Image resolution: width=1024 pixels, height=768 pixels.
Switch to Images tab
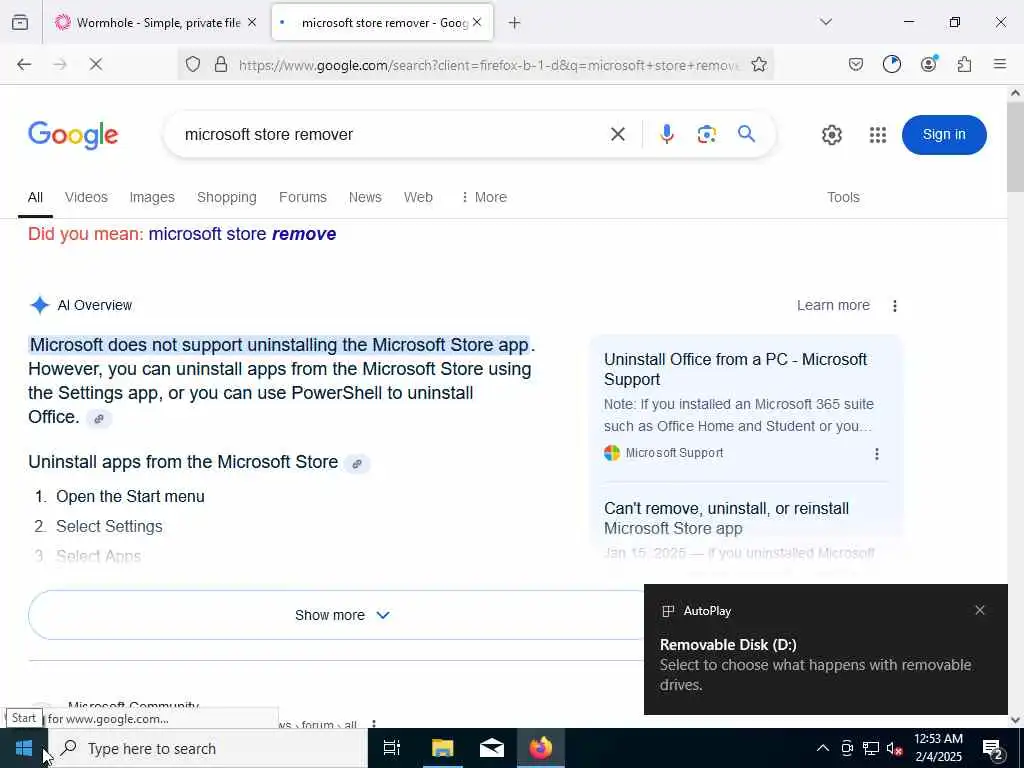coord(152,197)
